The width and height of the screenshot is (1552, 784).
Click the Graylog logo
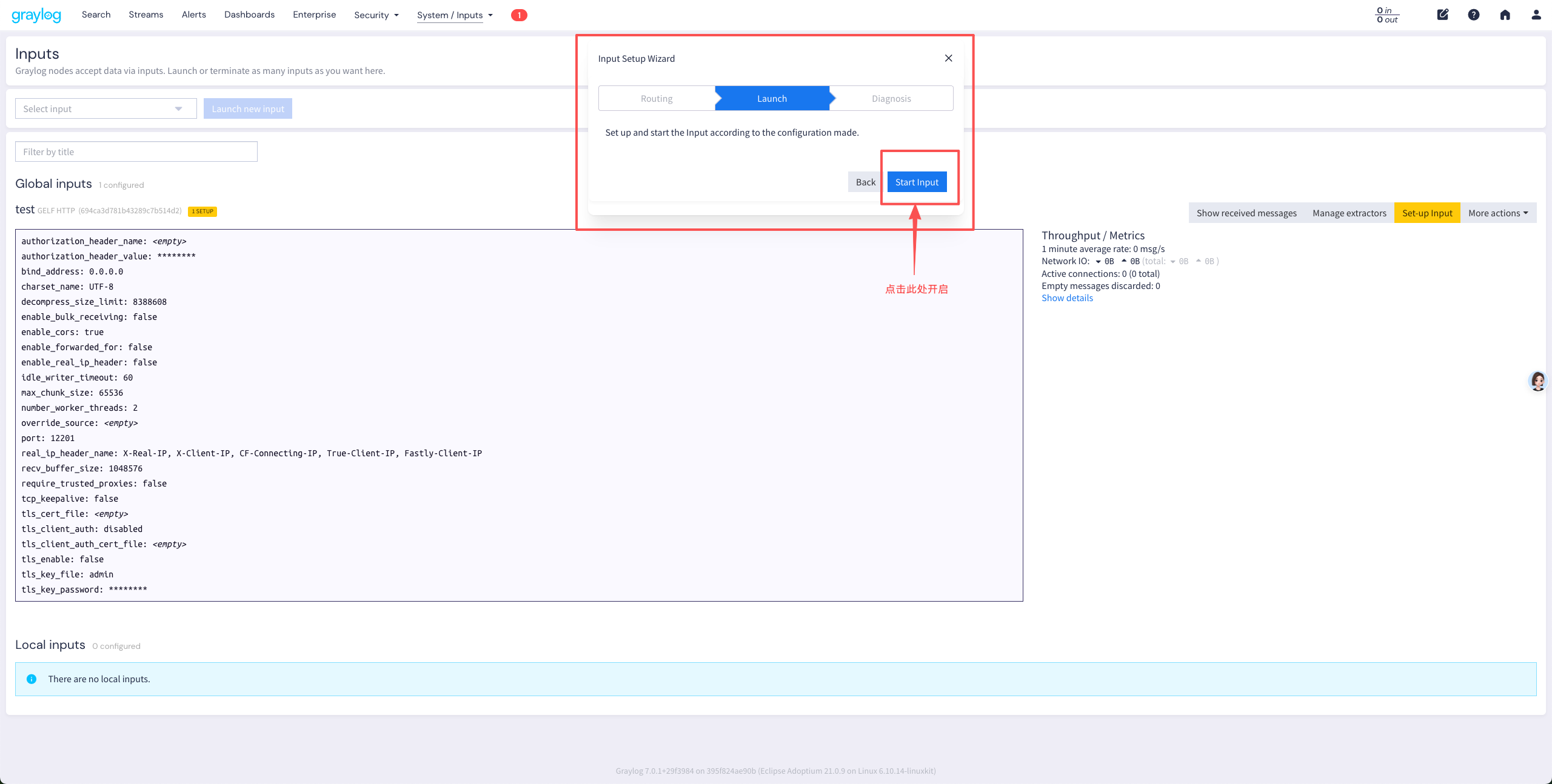36,15
